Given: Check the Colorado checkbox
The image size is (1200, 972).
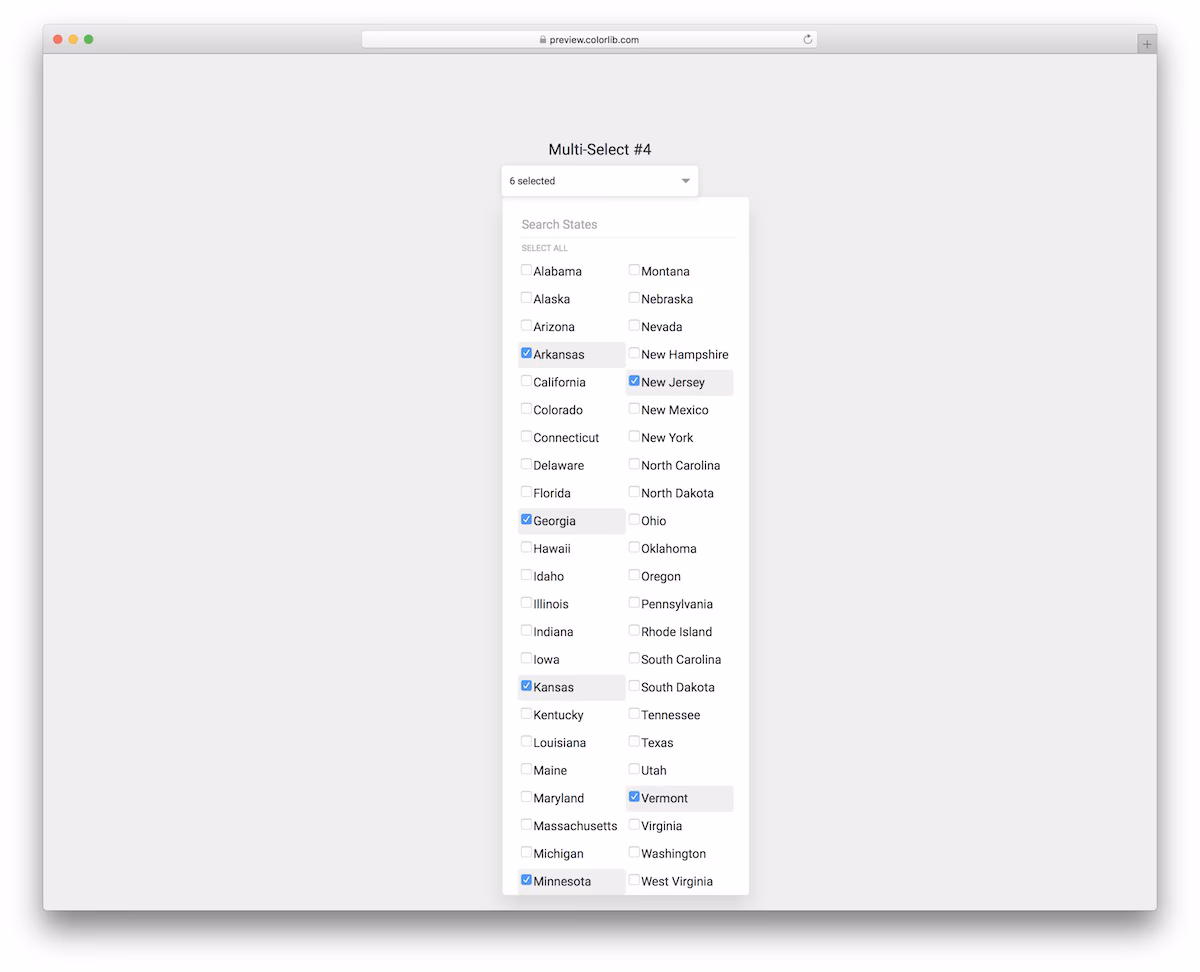Looking at the screenshot, I should click(x=526, y=409).
